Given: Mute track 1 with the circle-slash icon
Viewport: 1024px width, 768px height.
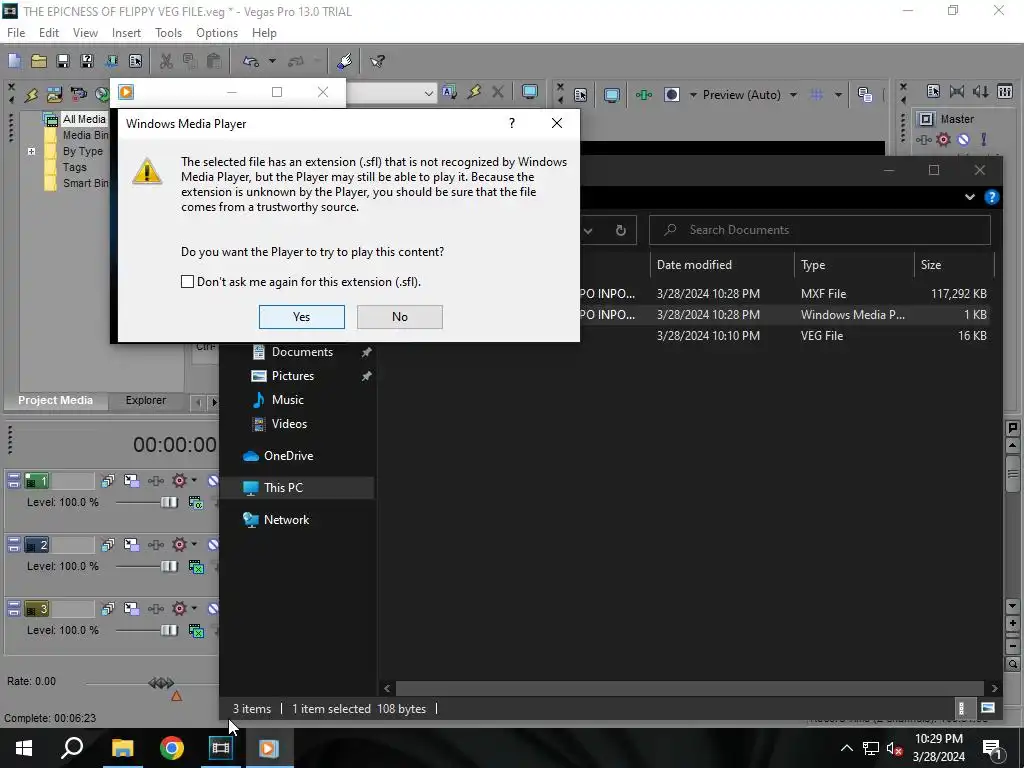Looking at the screenshot, I should tap(213, 481).
